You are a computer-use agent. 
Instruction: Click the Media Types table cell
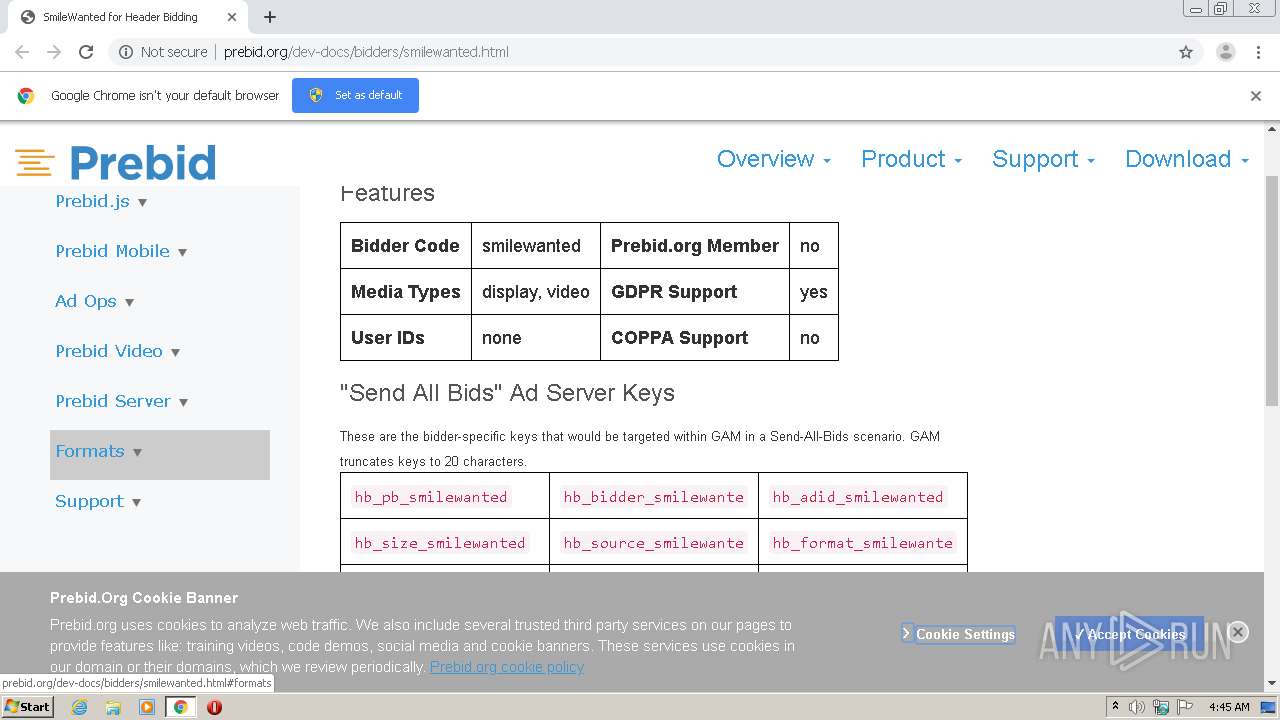click(x=406, y=292)
